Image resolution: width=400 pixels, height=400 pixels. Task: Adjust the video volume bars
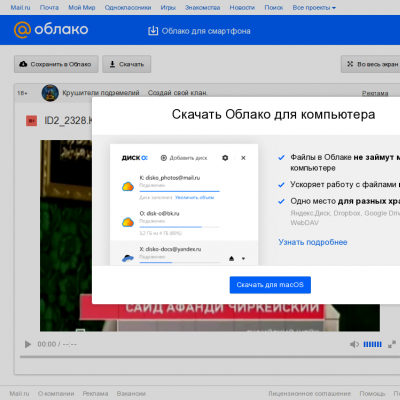click(372, 344)
